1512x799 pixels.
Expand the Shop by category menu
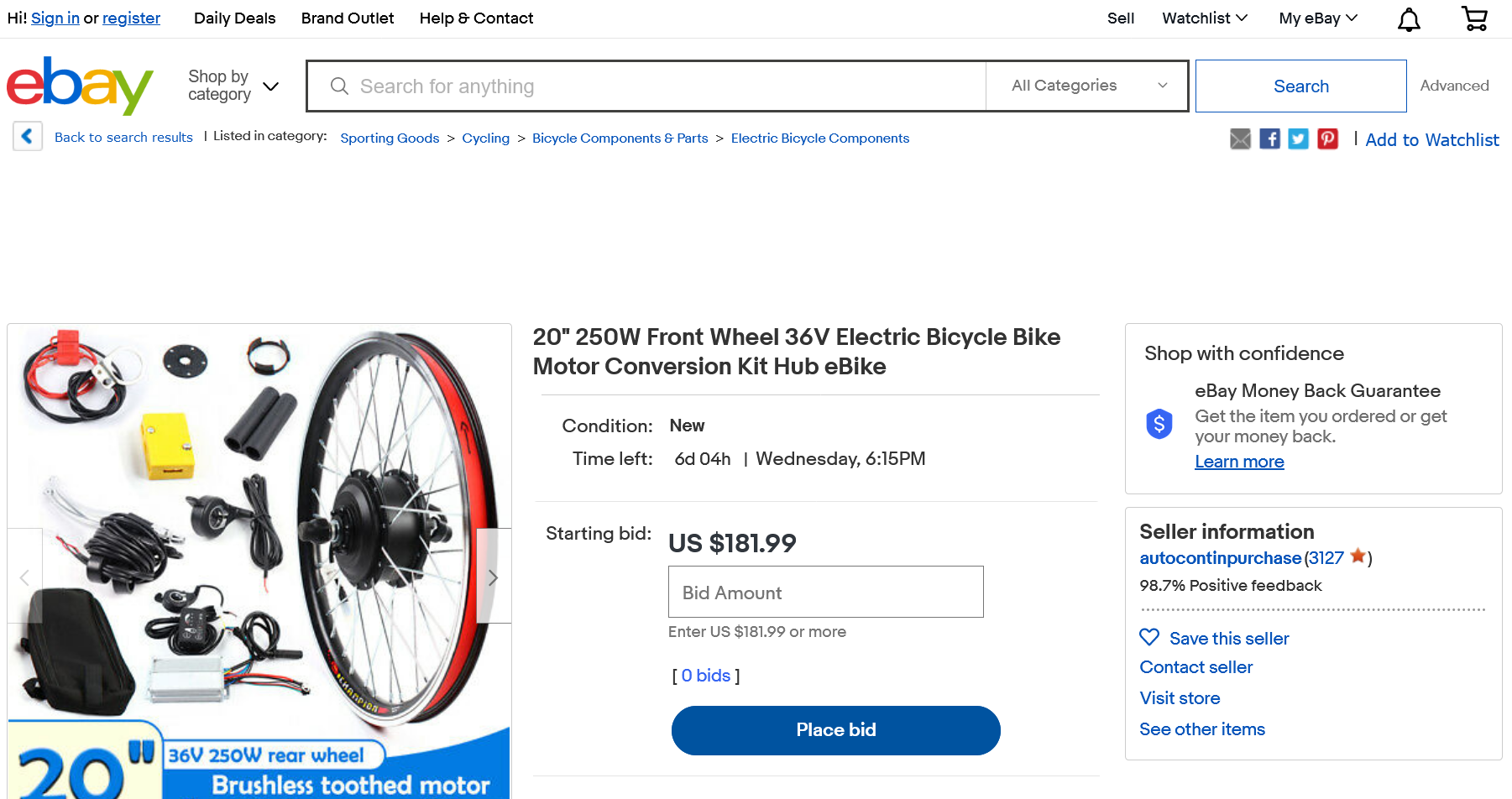click(x=233, y=86)
